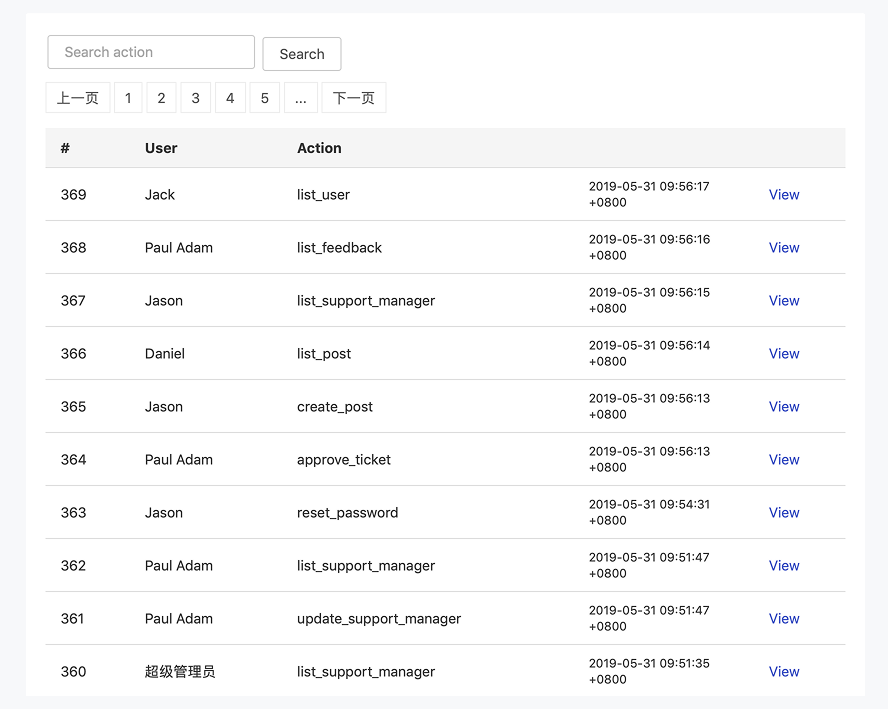Select user name Jack in row 369

(x=160, y=194)
